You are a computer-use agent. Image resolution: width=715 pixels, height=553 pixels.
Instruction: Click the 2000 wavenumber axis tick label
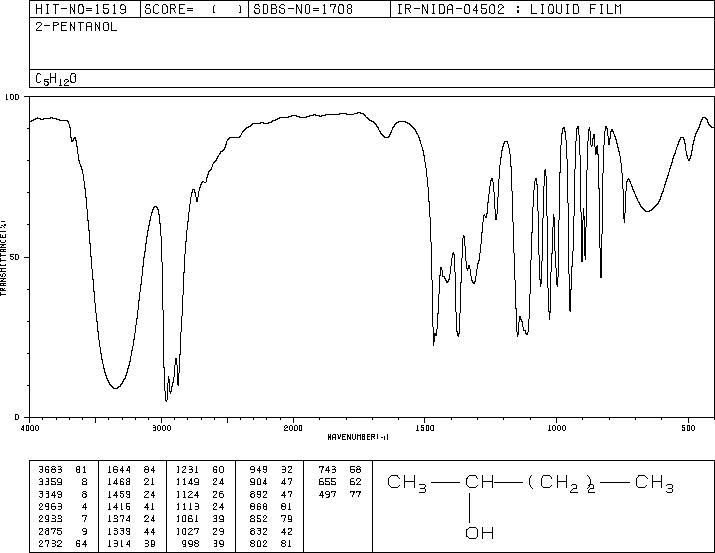(x=293, y=428)
